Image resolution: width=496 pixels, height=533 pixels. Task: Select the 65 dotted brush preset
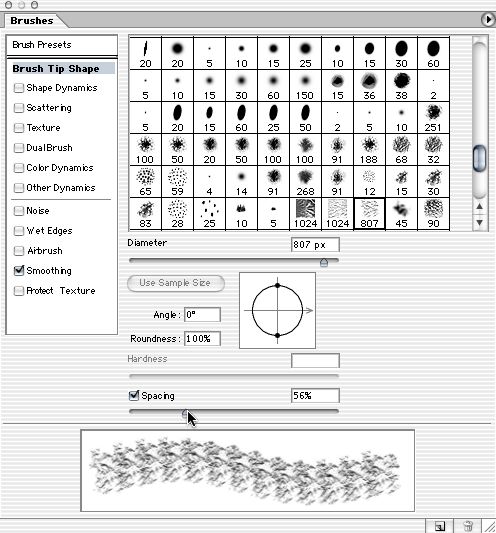[x=146, y=182]
